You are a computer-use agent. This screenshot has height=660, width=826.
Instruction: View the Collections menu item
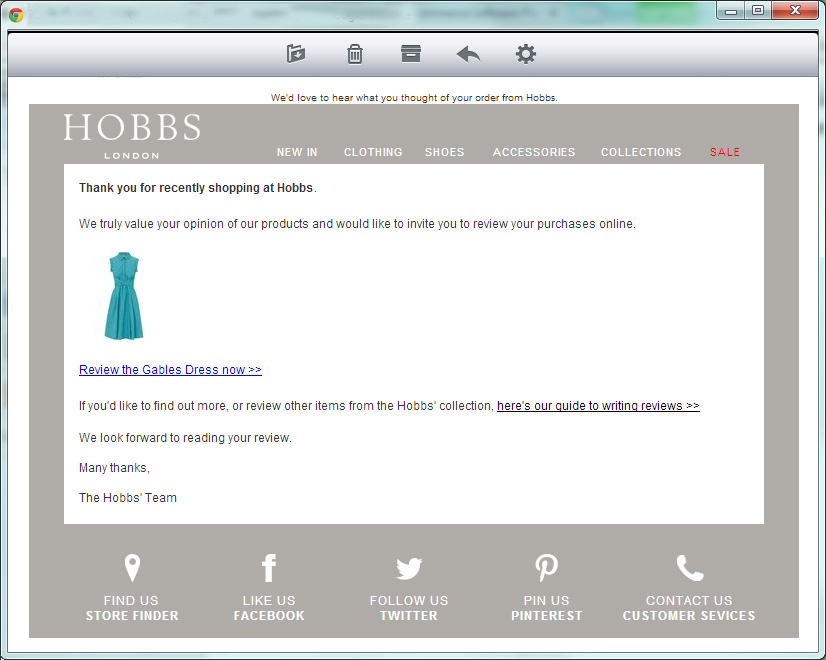(641, 152)
